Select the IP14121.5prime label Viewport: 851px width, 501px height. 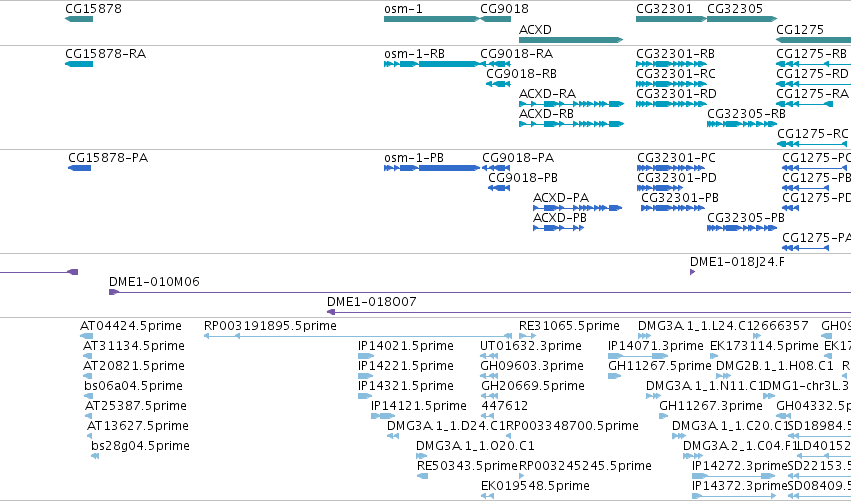coord(419,407)
